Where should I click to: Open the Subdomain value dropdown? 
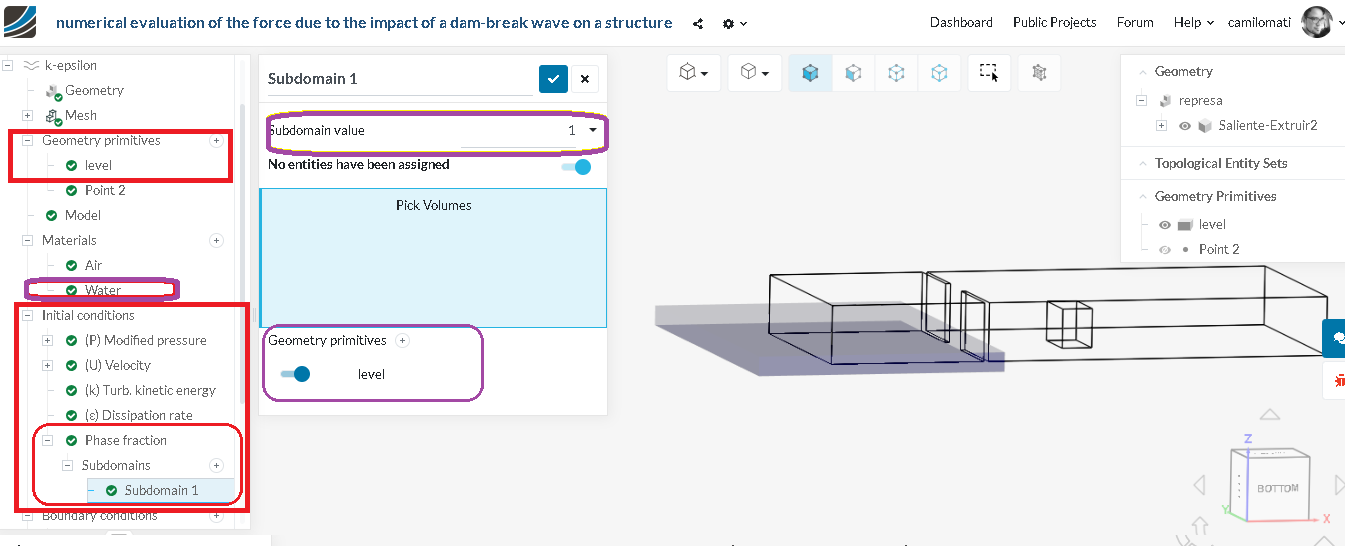(592, 130)
